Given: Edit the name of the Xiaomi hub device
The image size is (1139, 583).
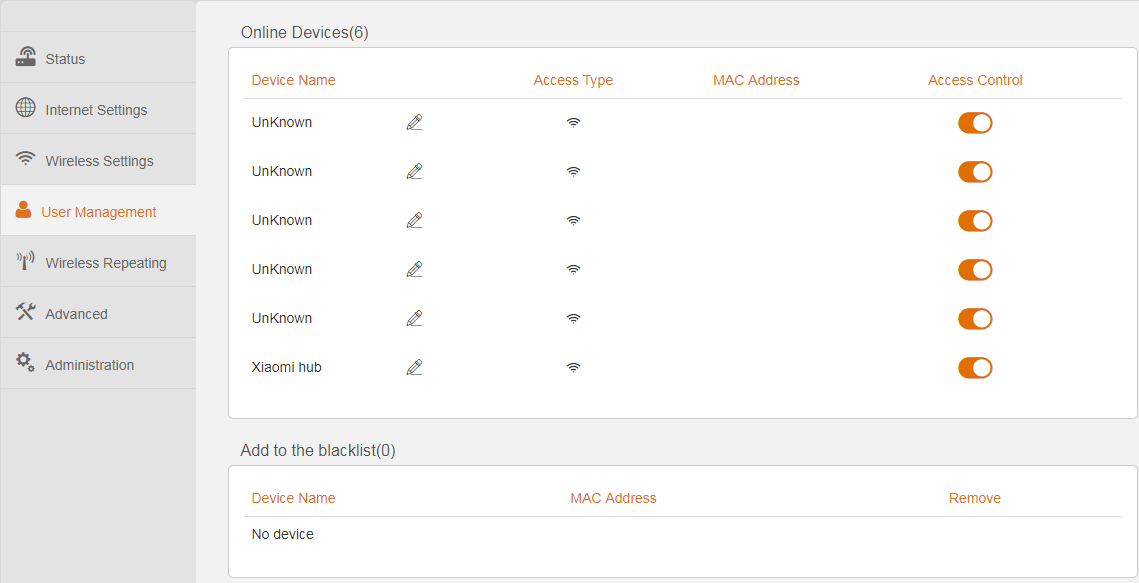Looking at the screenshot, I should pyautogui.click(x=414, y=367).
